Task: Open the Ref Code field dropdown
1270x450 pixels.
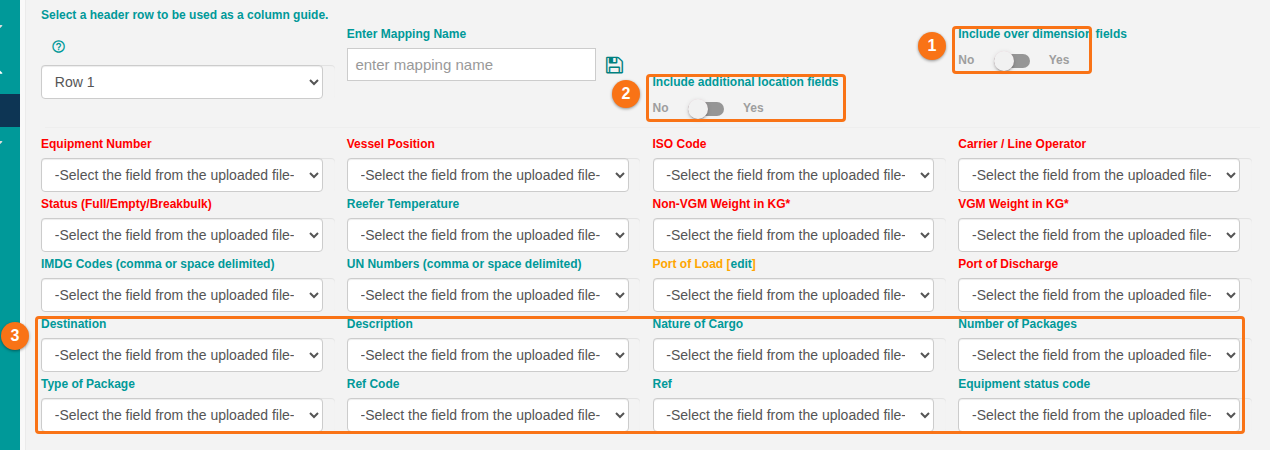Action: (x=488, y=415)
